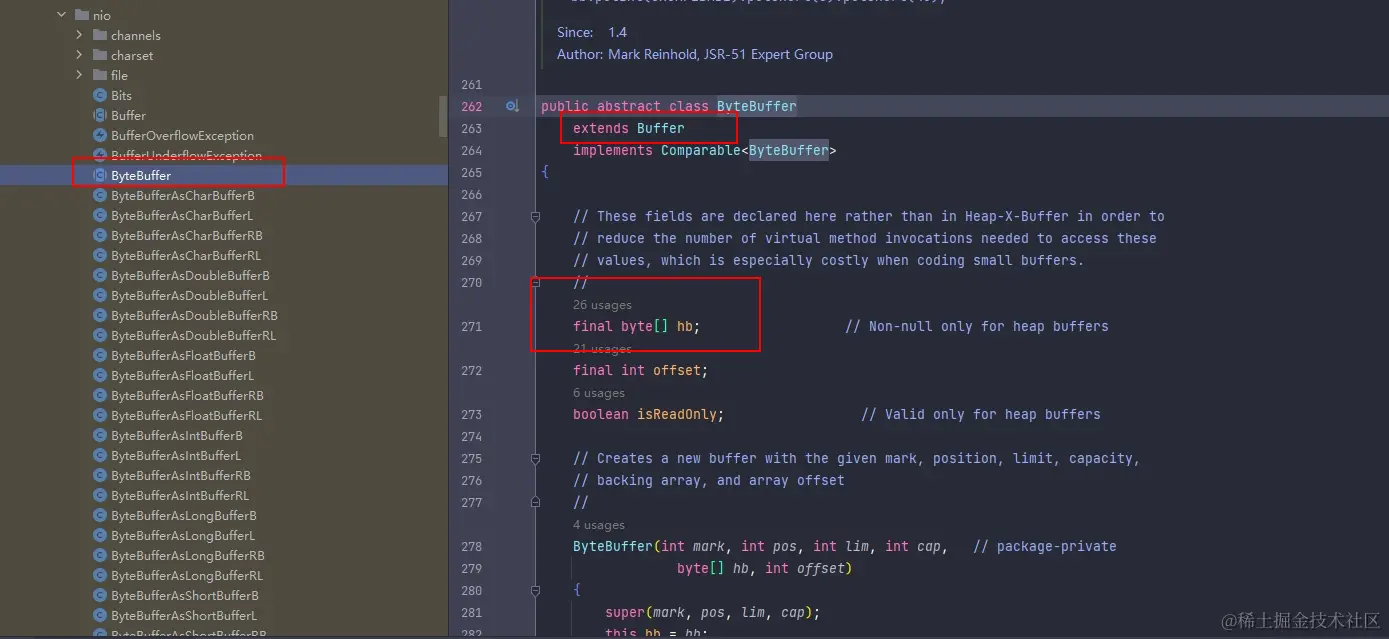Click the ByteBufferAsIntBufferL class icon

point(100,455)
